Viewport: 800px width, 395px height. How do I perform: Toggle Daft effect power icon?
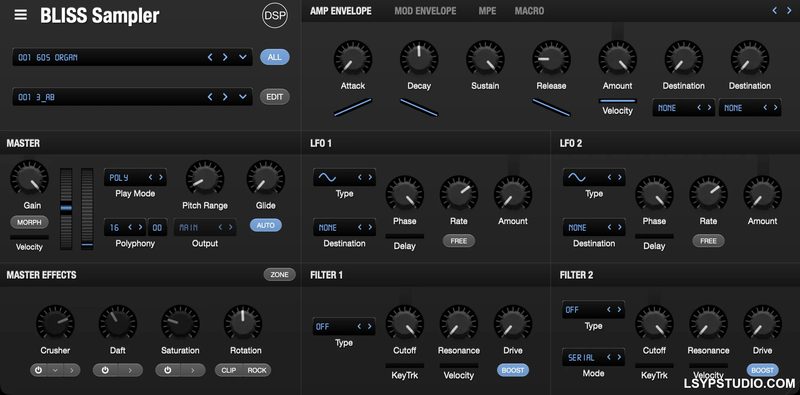pos(105,371)
